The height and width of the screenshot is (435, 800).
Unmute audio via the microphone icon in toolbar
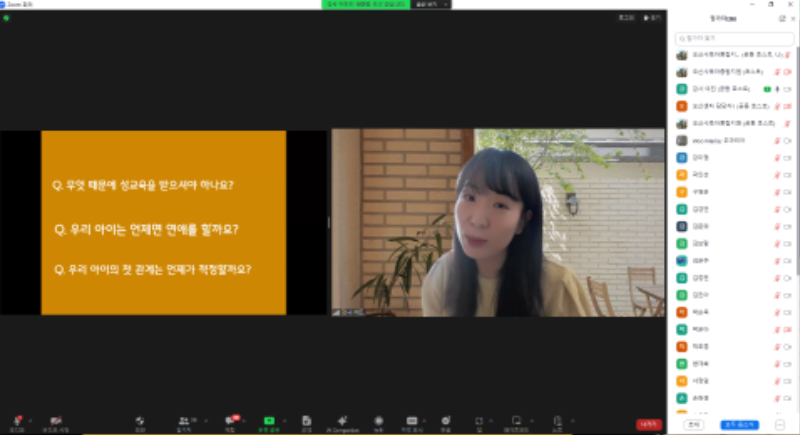tap(17, 421)
